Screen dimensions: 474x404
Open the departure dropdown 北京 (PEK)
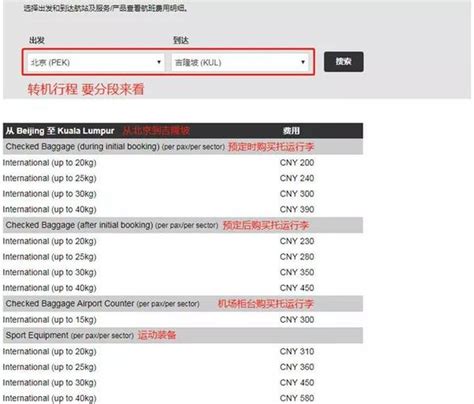(x=96, y=62)
